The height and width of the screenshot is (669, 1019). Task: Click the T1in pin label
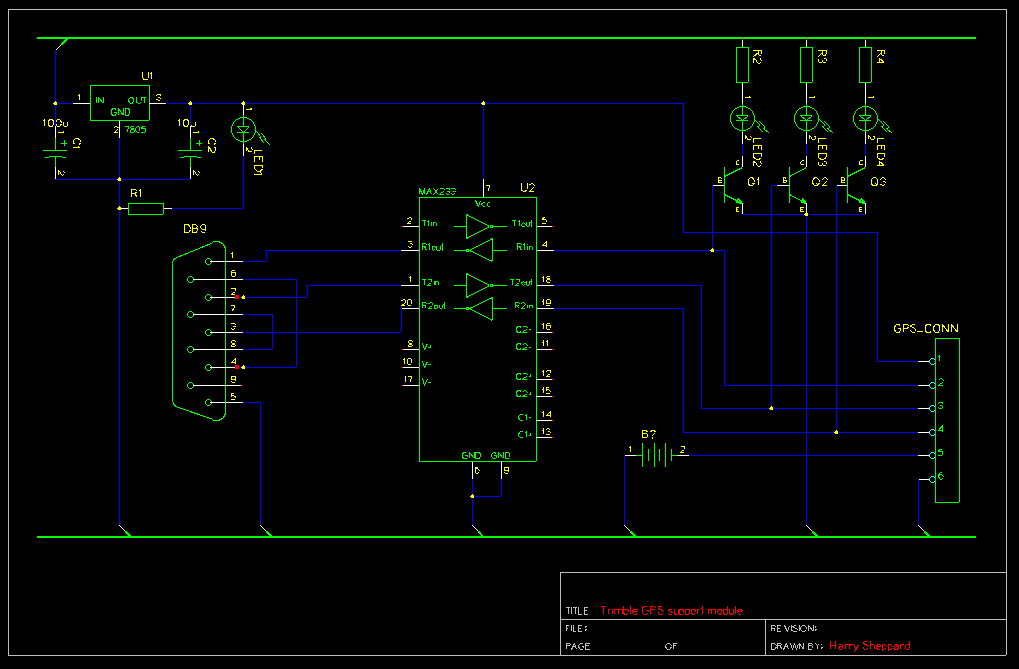pos(430,224)
